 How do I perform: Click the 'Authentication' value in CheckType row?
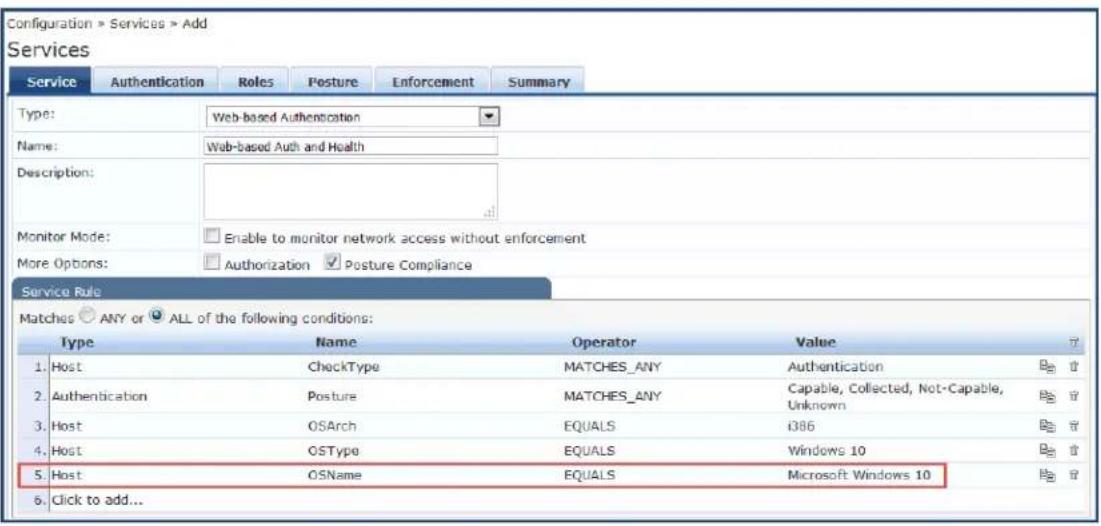836,367
